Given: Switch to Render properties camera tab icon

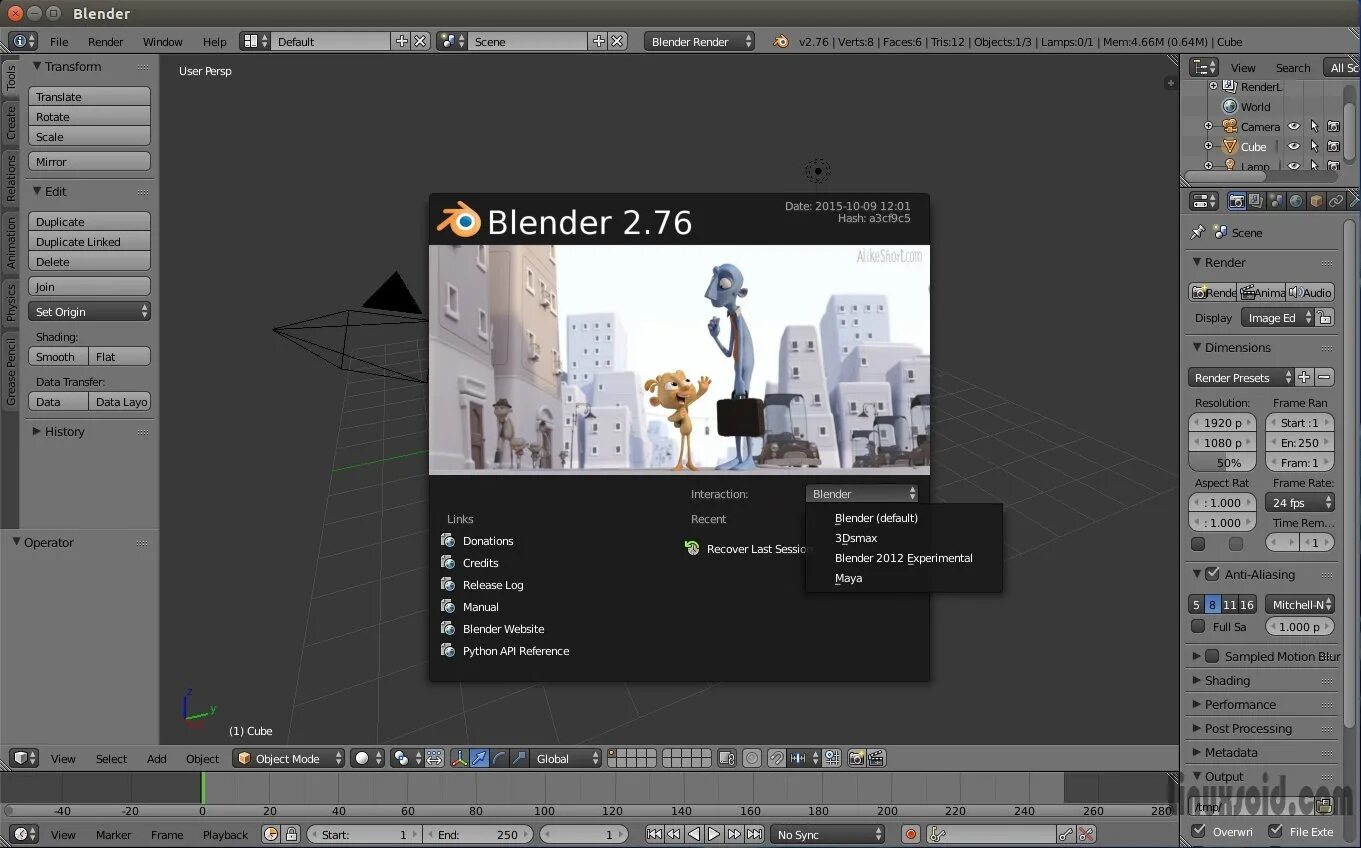Looking at the screenshot, I should click(1237, 201).
